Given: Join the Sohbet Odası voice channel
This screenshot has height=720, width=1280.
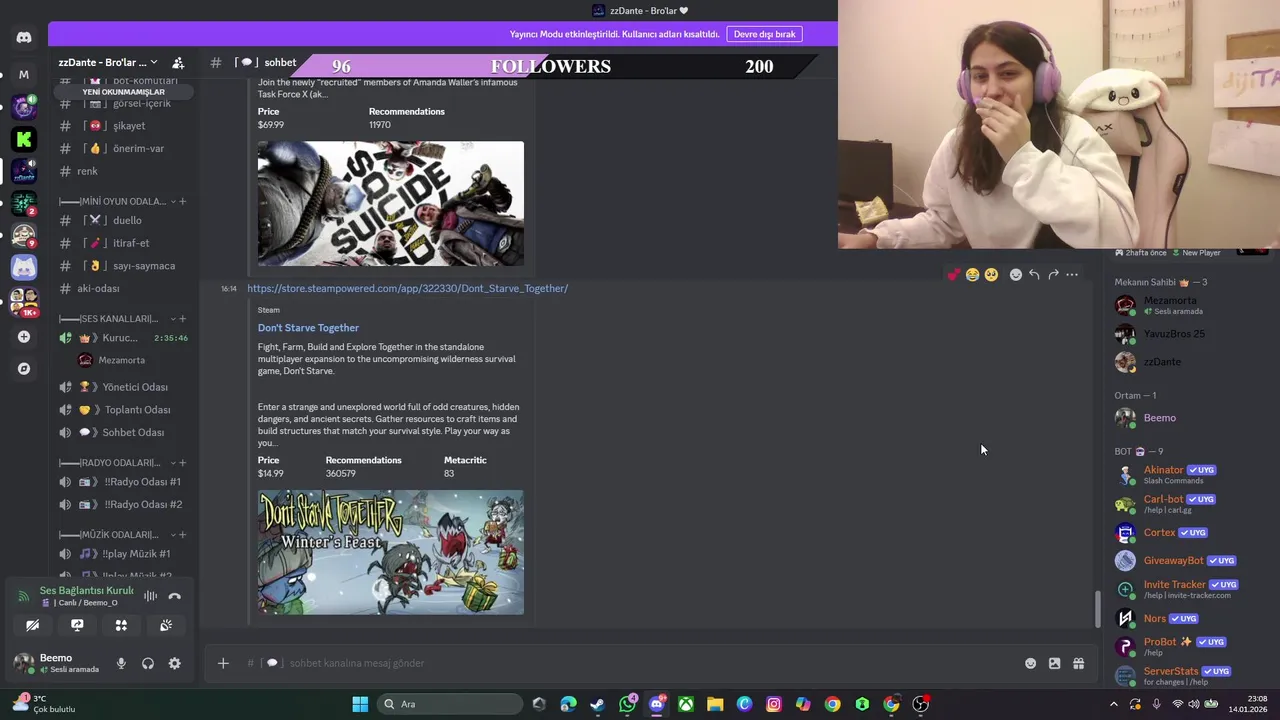Looking at the screenshot, I should point(122,432).
